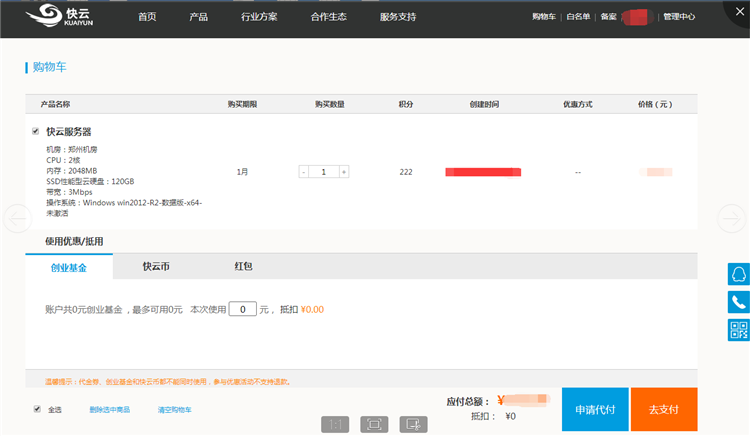Increase purchase quantity with plus button
The height and width of the screenshot is (436, 750).
[x=344, y=172]
